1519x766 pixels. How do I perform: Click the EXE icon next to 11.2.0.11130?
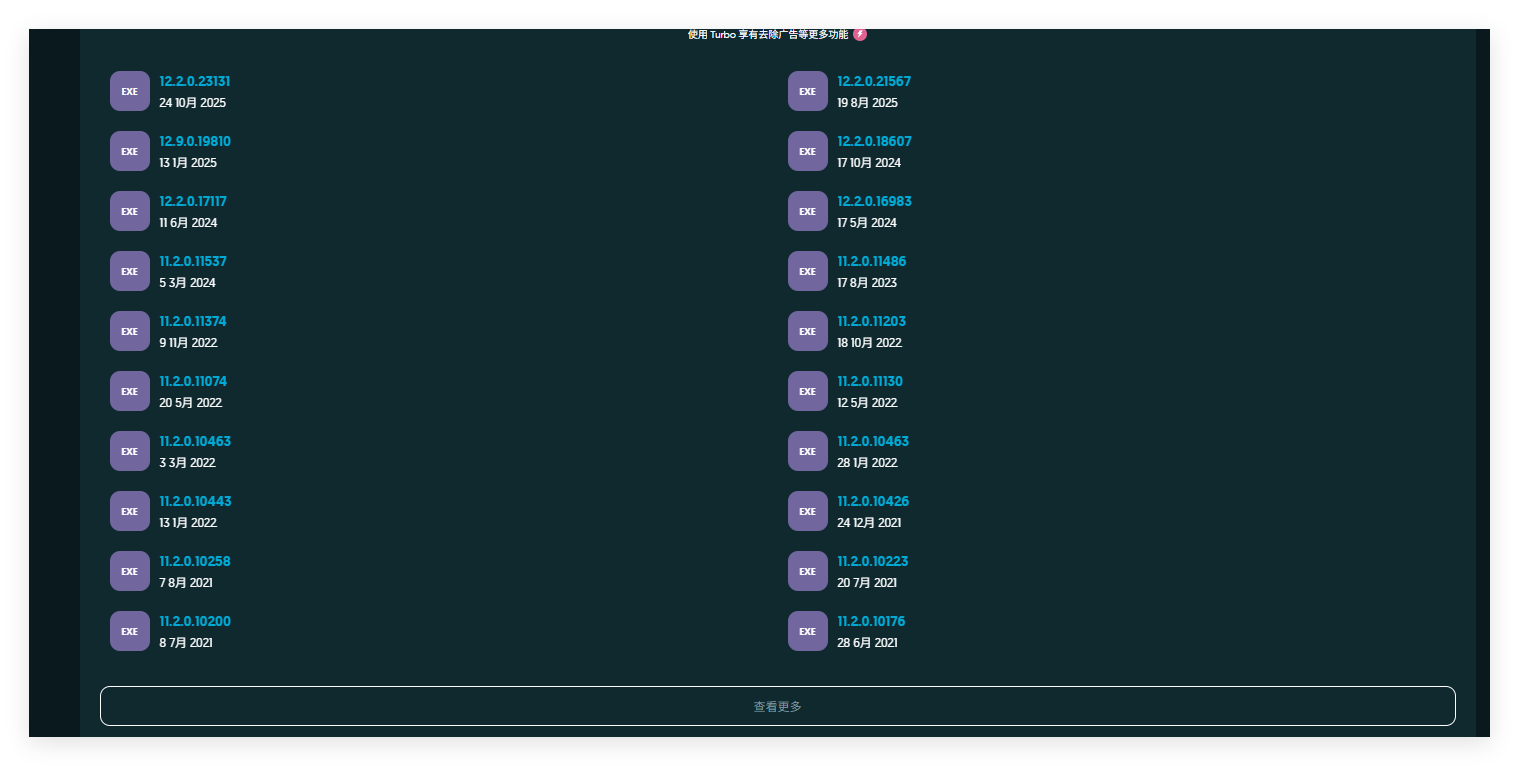tap(807, 391)
